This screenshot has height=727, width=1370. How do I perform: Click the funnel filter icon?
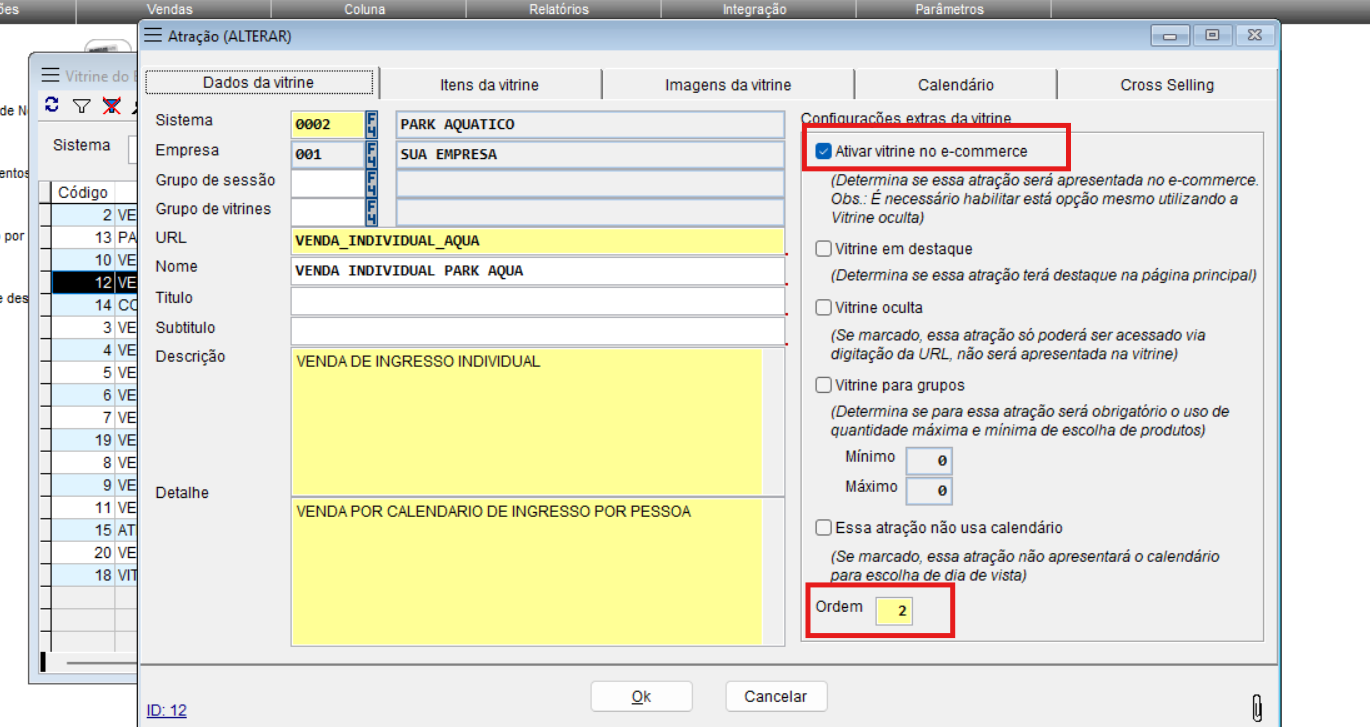(x=82, y=106)
